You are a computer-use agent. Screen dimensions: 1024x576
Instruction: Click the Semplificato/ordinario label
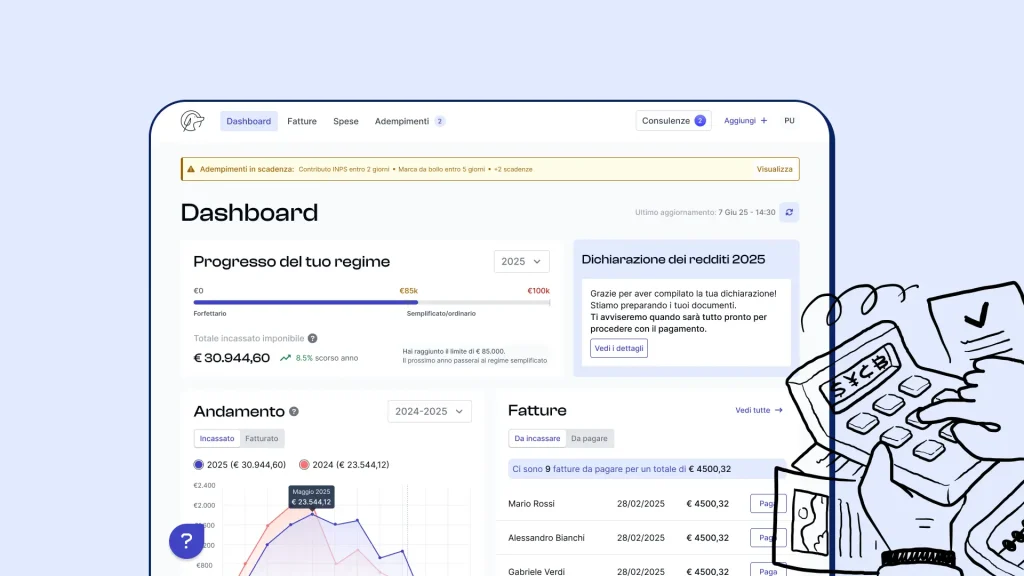[441, 313]
